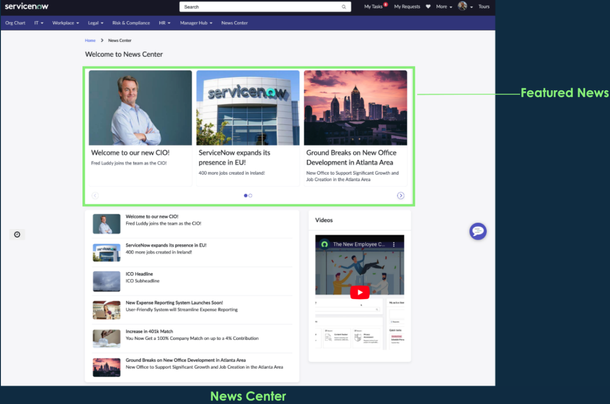The height and width of the screenshot is (404, 610).
Task: Open the Increase in 401k Match thumbnail
Action: tap(106, 339)
